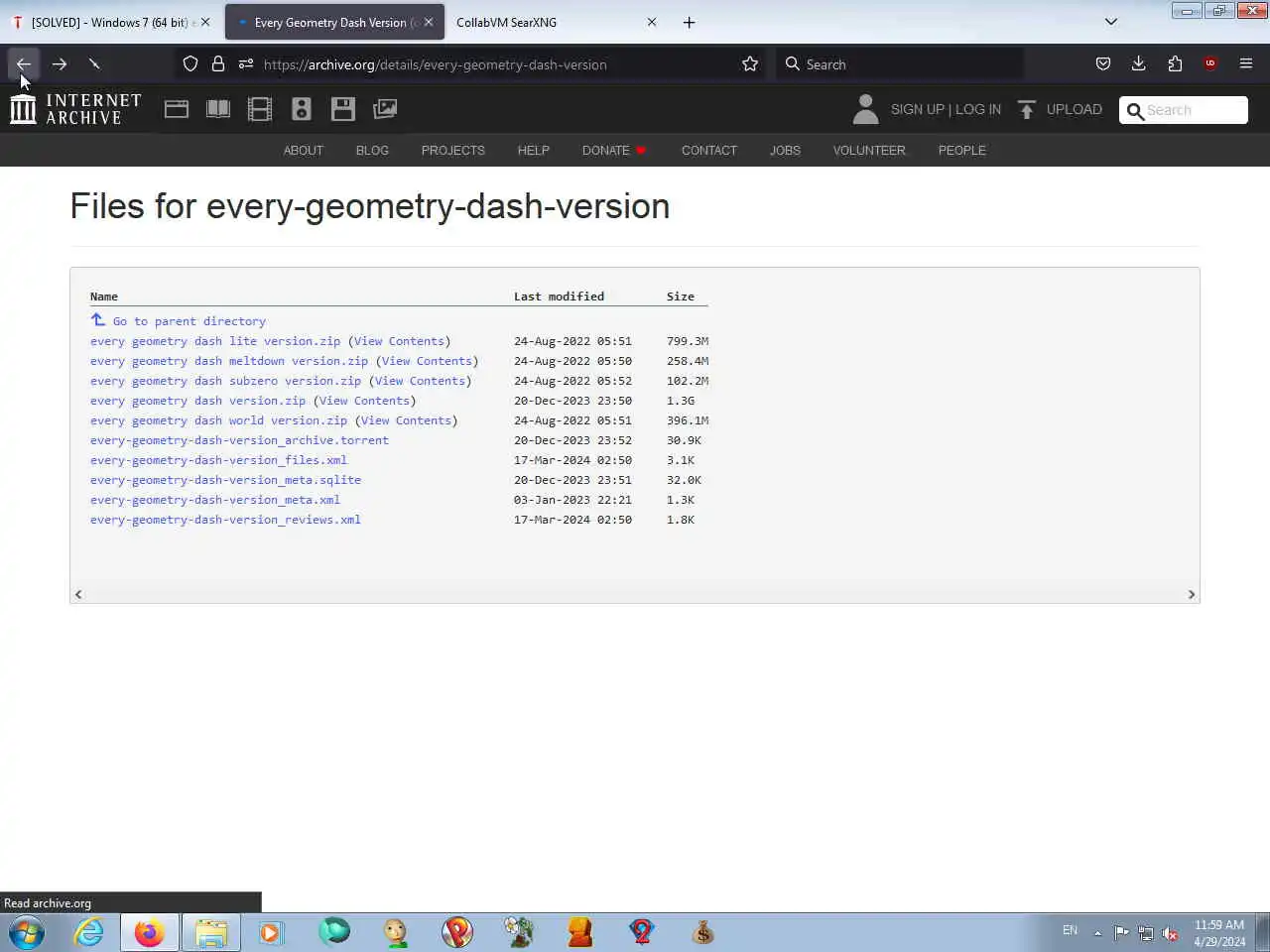Stop page loading with the toolbar button
This screenshot has width=1270, height=952.
pos(94,64)
